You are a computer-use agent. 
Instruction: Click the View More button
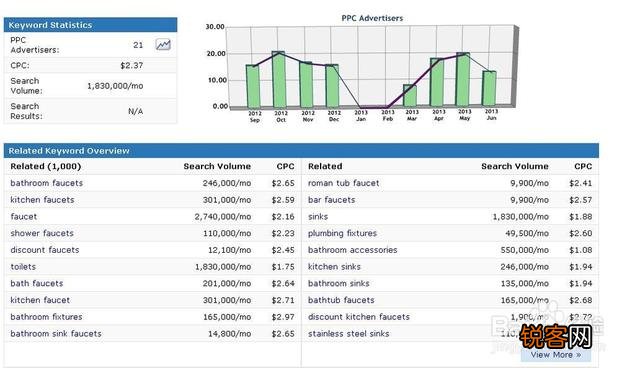(556, 355)
